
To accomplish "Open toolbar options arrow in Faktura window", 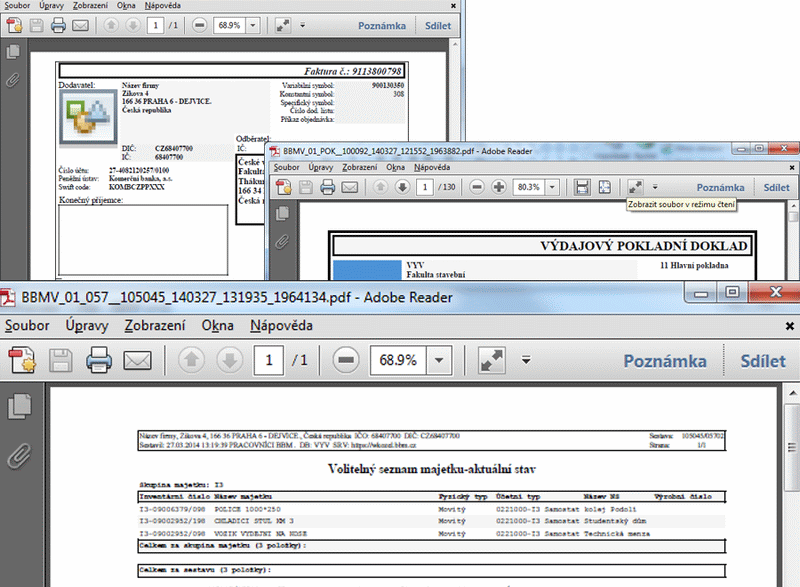I will click(x=303, y=24).
